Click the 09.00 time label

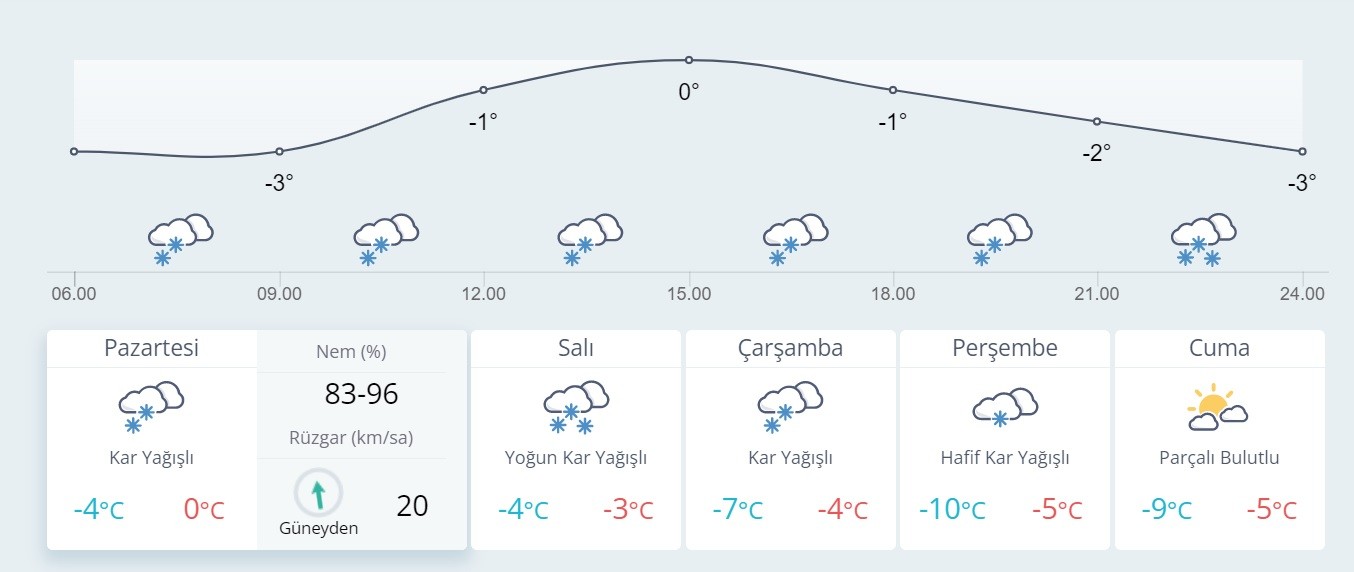point(279,294)
